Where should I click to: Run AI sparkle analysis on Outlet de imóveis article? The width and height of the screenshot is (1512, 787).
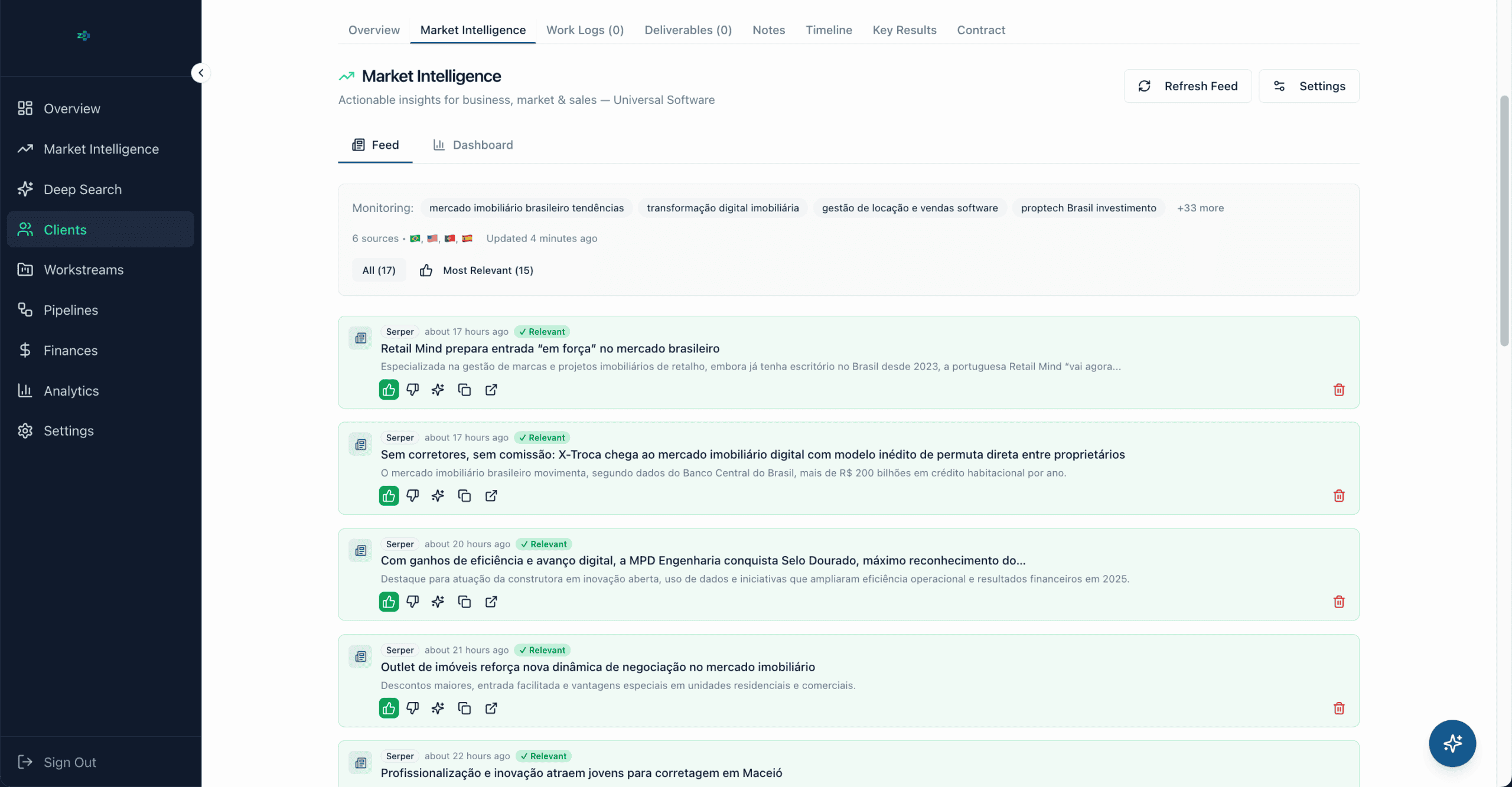[438, 708]
